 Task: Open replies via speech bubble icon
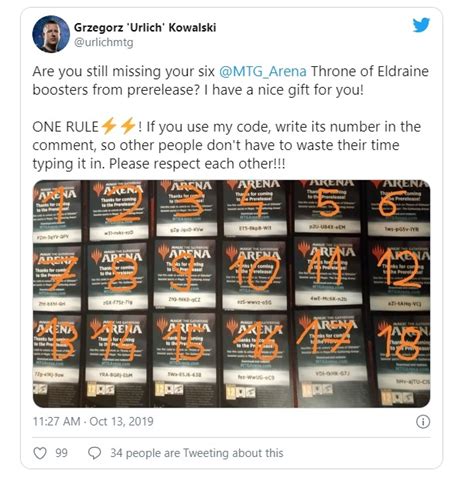94,453
